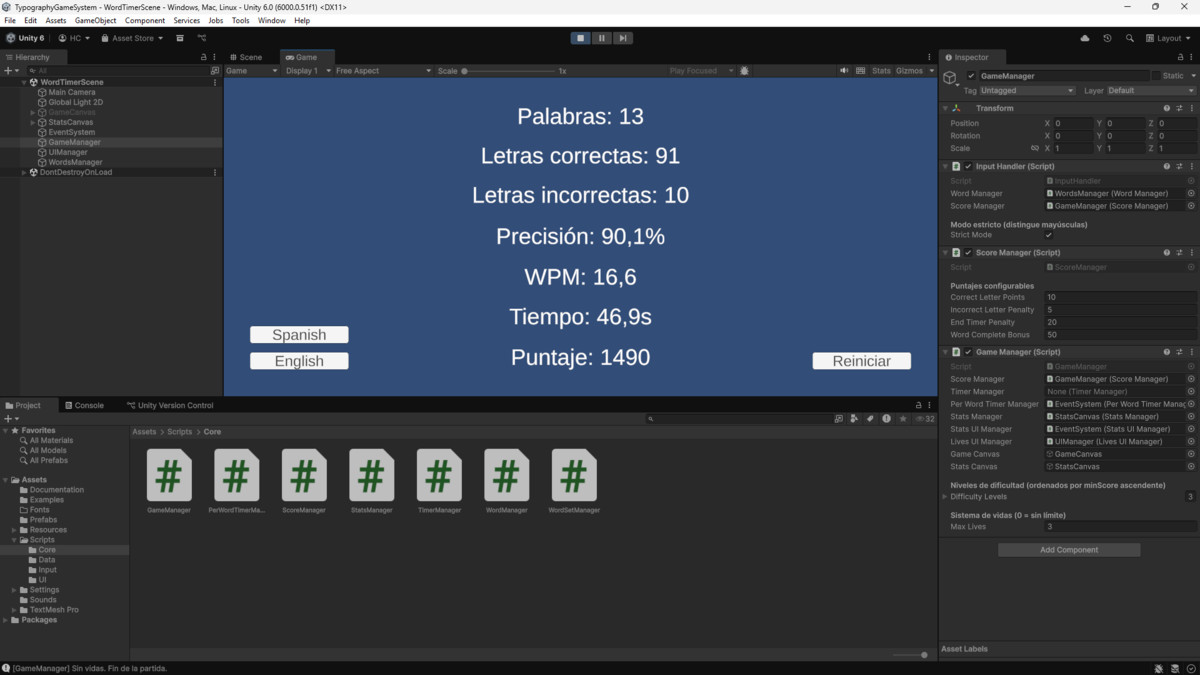
Task: Open the Package Manager icon beside Asset Store
Action: [180, 38]
